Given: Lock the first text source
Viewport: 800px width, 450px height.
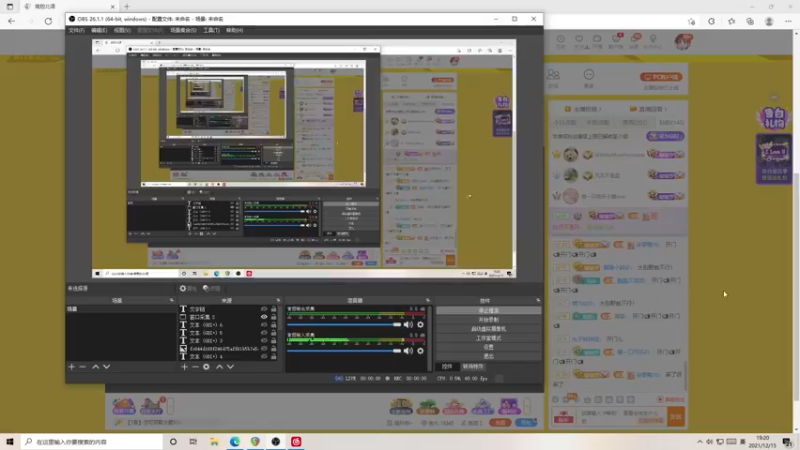Looking at the screenshot, I should click(273, 309).
